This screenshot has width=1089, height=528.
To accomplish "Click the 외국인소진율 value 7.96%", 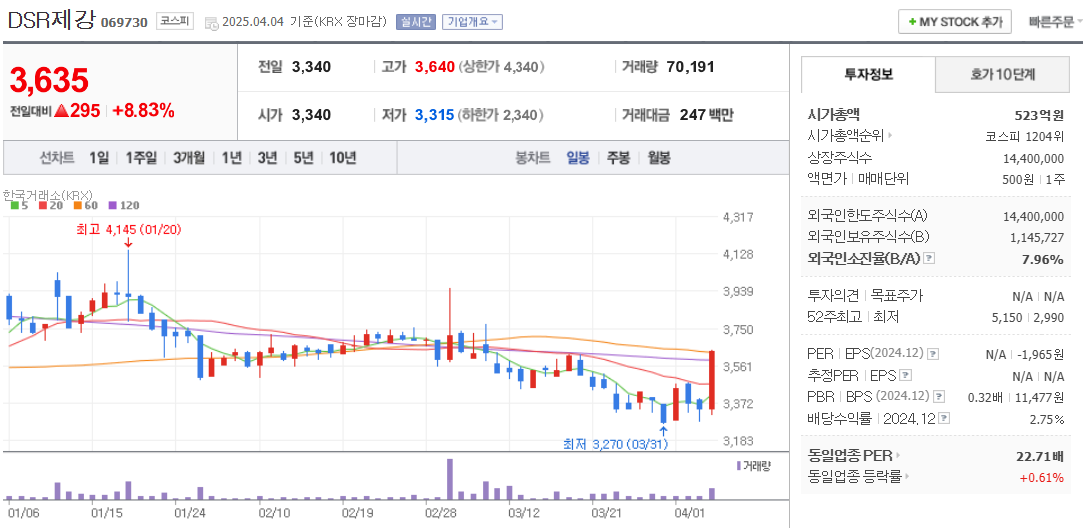I will point(1044,259).
